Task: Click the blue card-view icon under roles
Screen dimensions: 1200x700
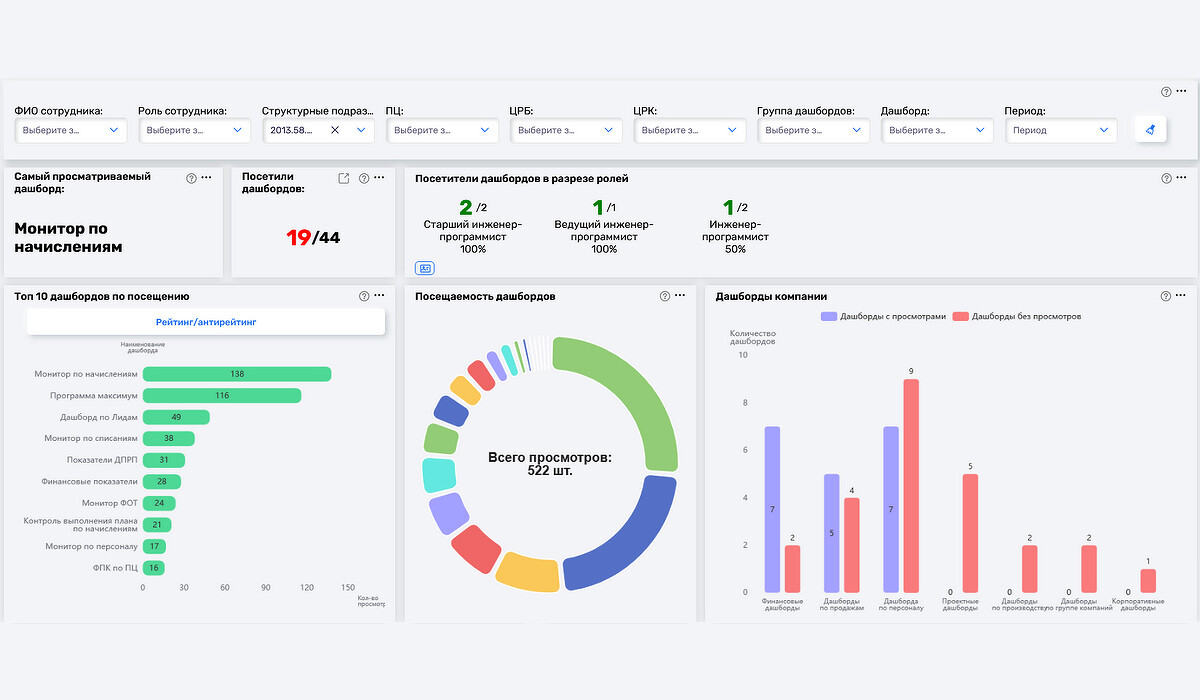Action: point(425,268)
